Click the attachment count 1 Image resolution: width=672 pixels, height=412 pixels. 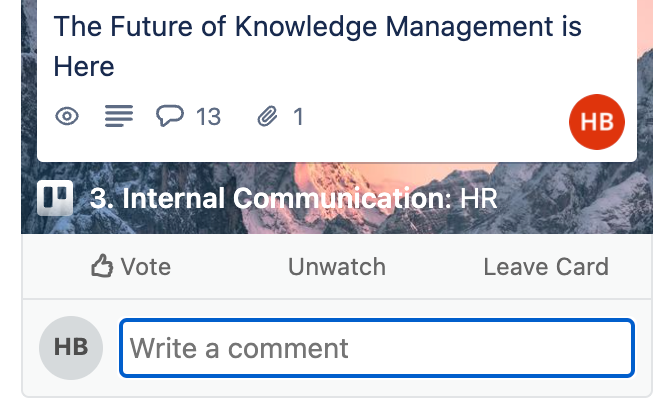(x=297, y=117)
